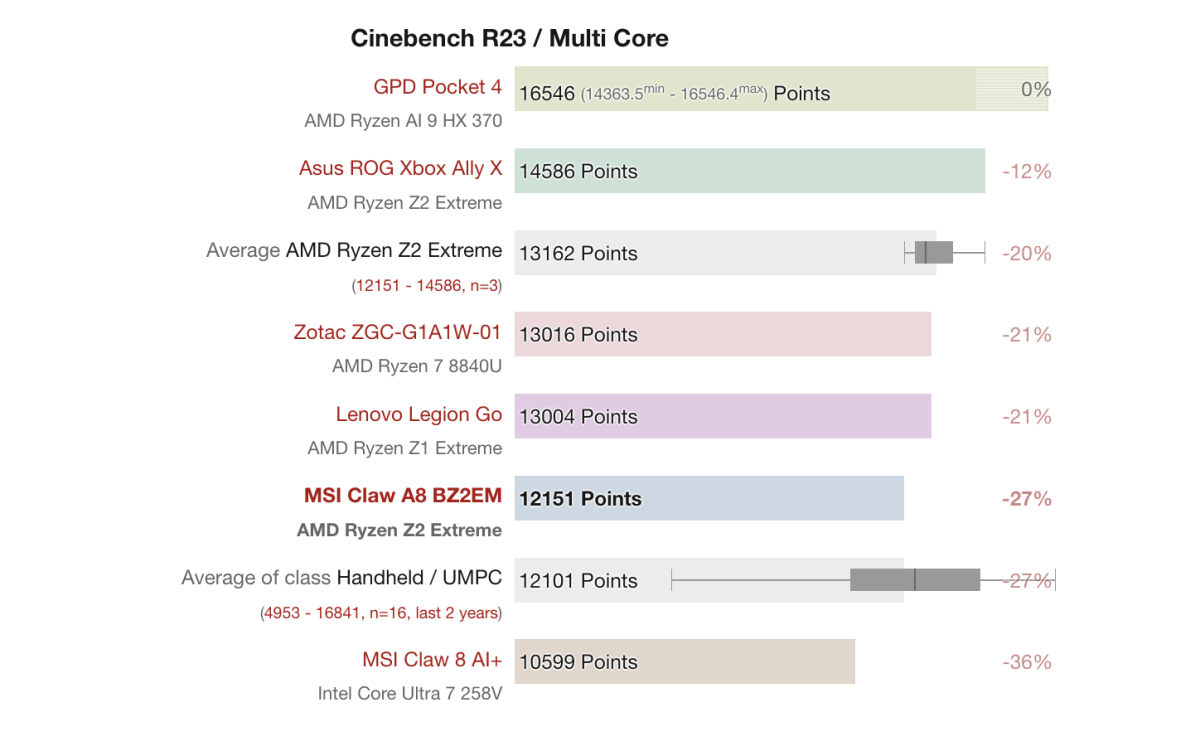Viewport: 1200px width, 736px height.
Task: Select the Average of class Handheld / UMPC label
Action: [341, 578]
